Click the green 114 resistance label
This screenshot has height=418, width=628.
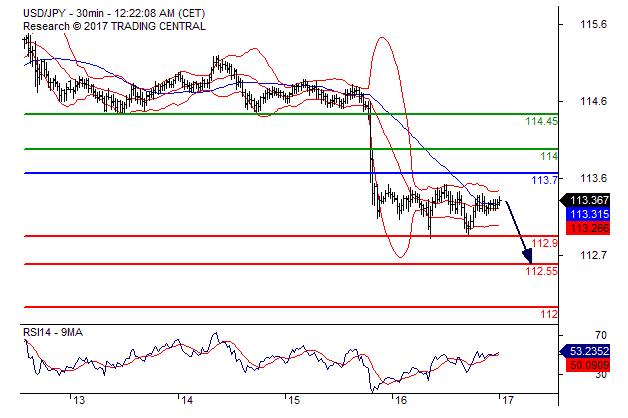point(549,156)
